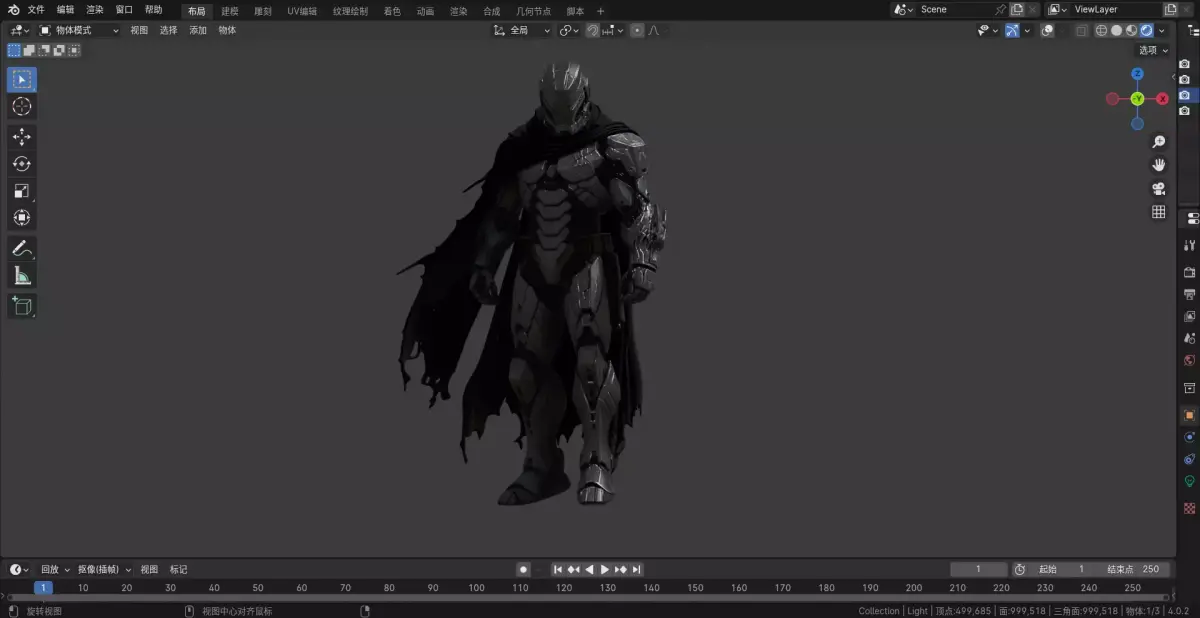This screenshot has height=618, width=1200.
Task: Open the Physics properties tab
Action: [1190, 437]
